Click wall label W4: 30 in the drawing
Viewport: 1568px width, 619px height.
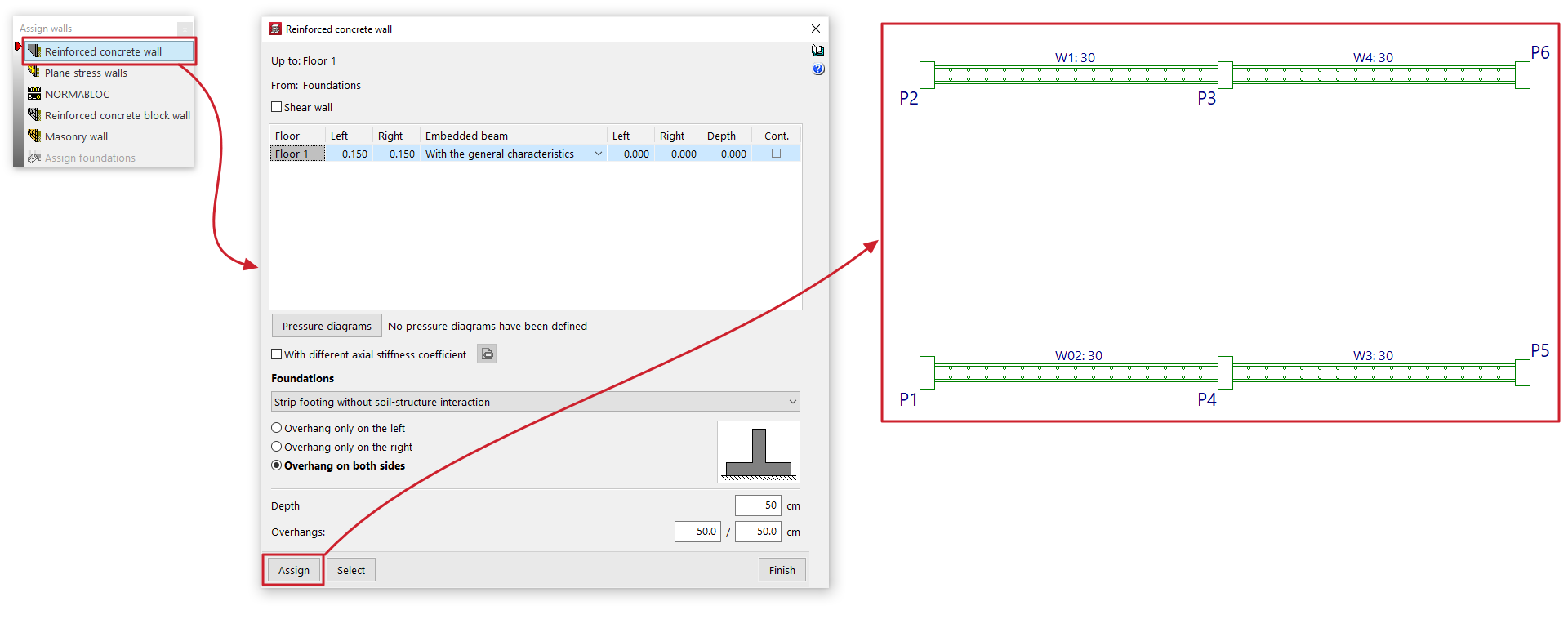[x=1373, y=57]
